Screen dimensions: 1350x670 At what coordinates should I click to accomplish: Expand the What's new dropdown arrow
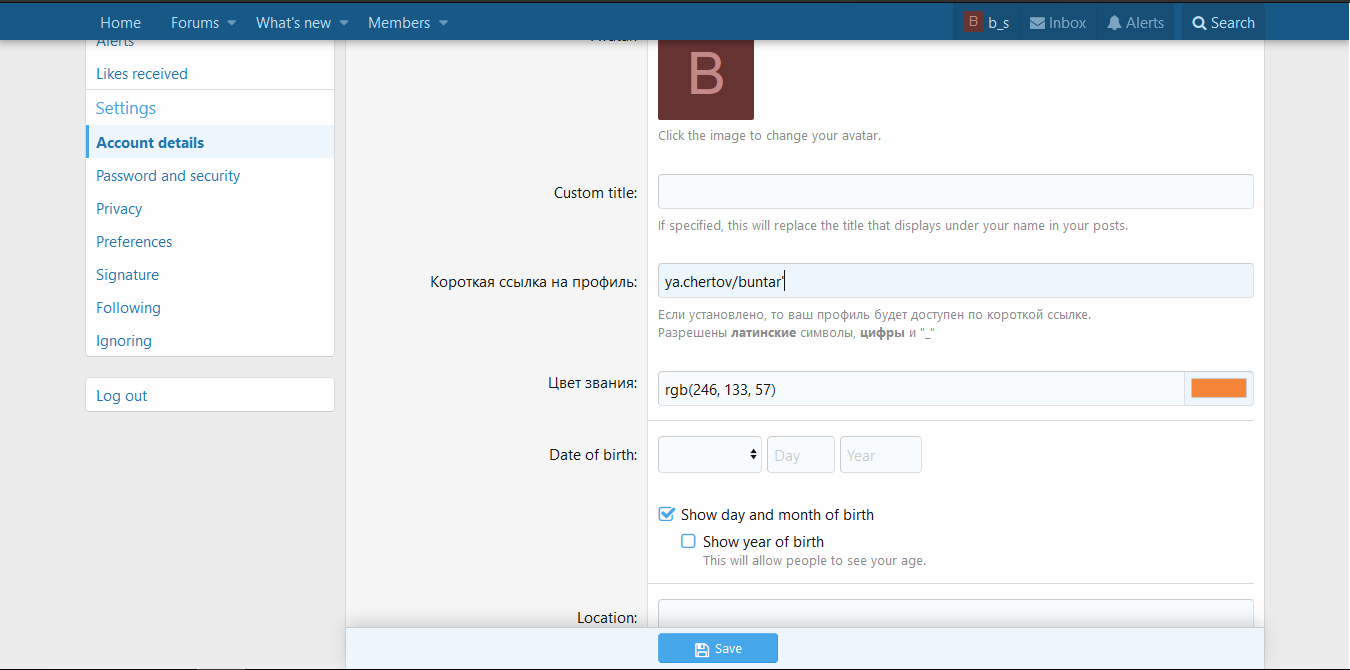344,23
